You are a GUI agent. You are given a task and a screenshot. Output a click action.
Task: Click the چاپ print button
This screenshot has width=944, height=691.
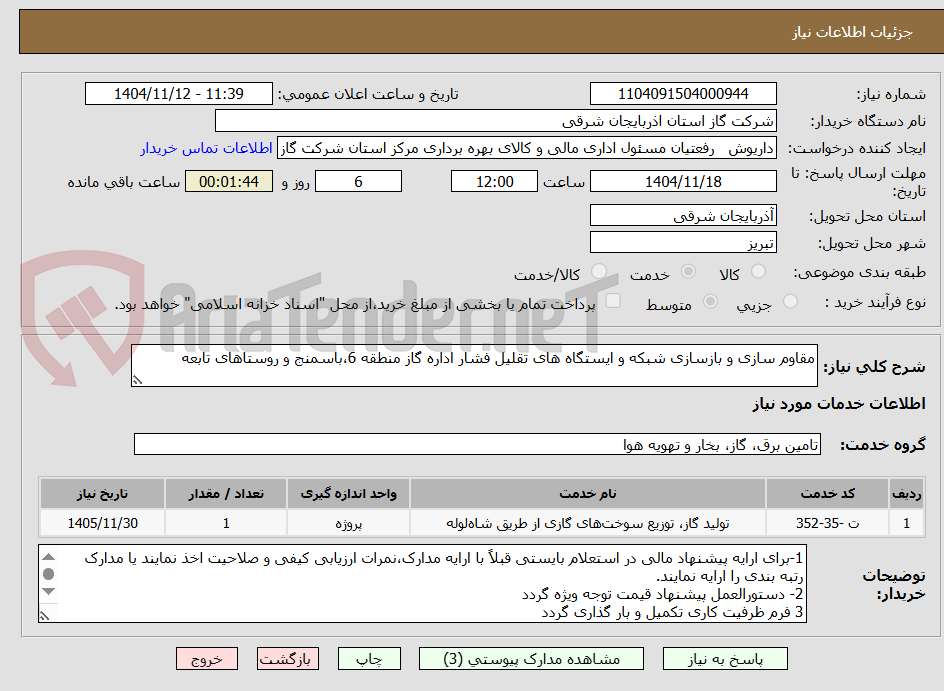369,659
